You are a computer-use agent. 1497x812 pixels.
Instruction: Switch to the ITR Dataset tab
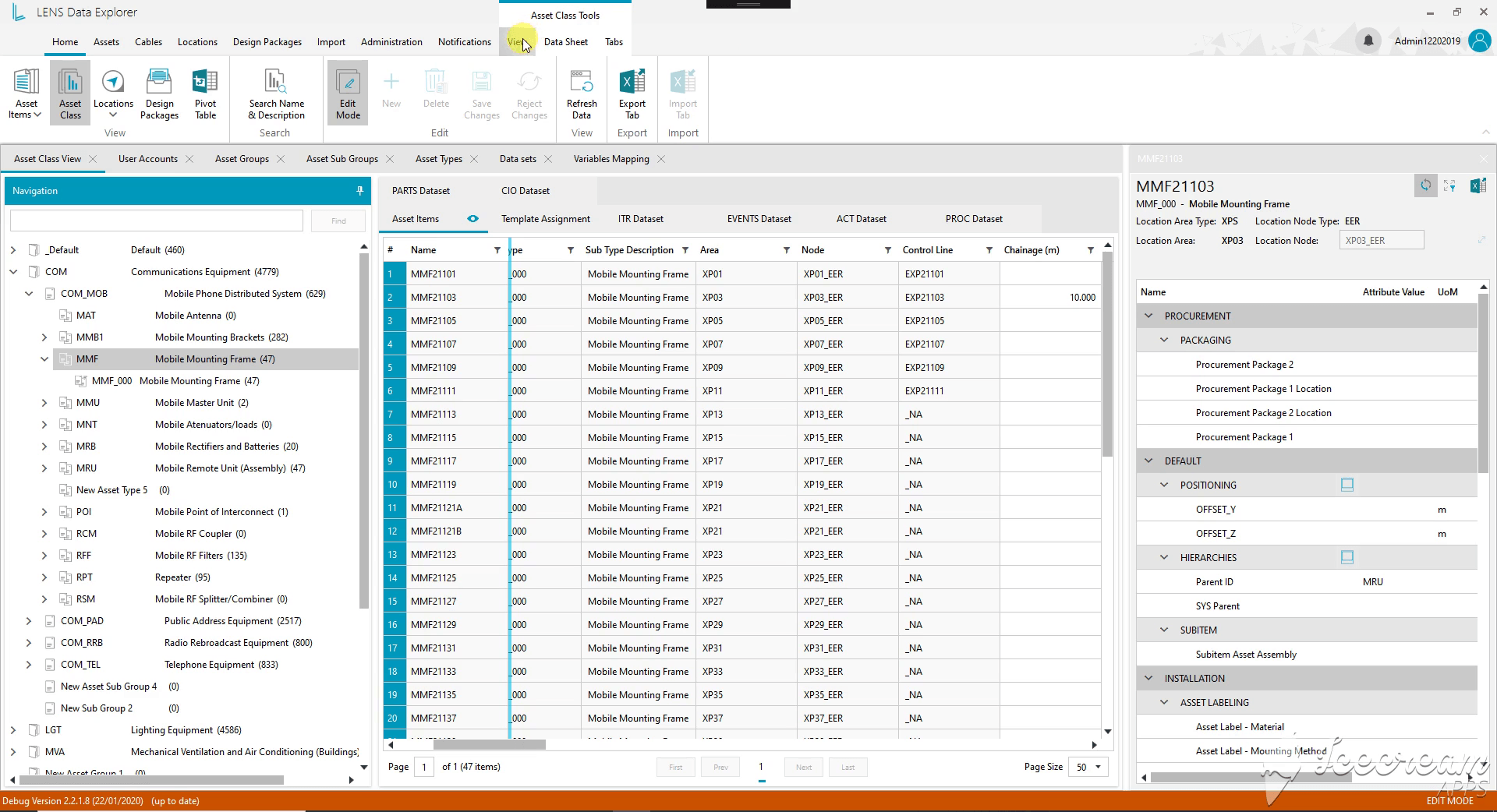coord(641,219)
